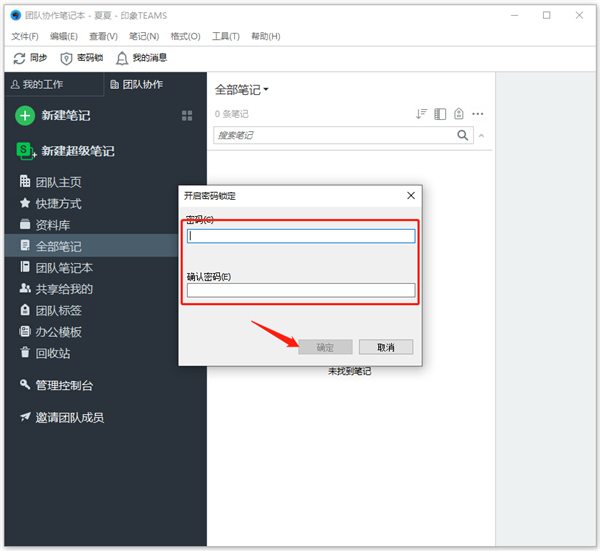Viewport: 600px width, 551px height.
Task: Open the View (查看) menu
Action: coord(103,36)
